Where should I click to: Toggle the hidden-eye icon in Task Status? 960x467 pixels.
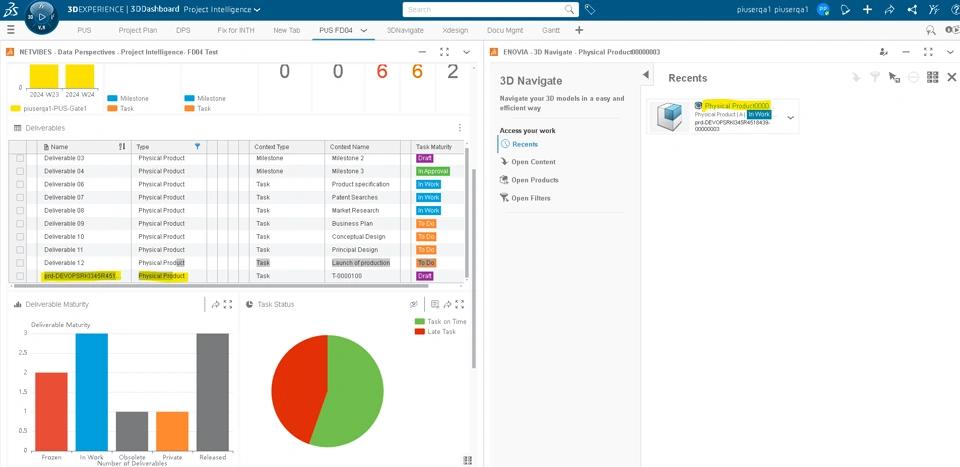413,304
